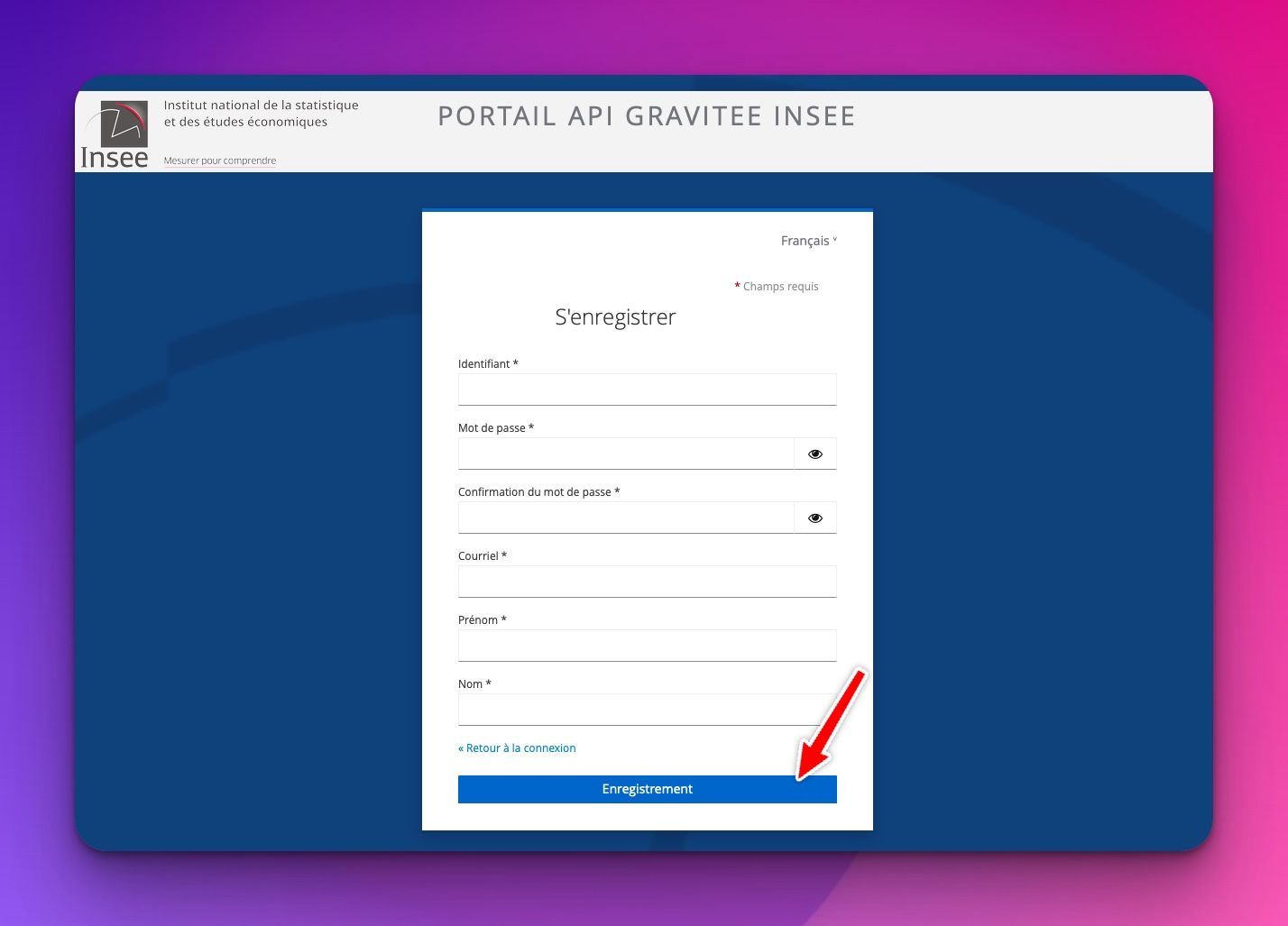The height and width of the screenshot is (926, 1288).
Task: Focus the Identifiant input field
Action: 648,390
